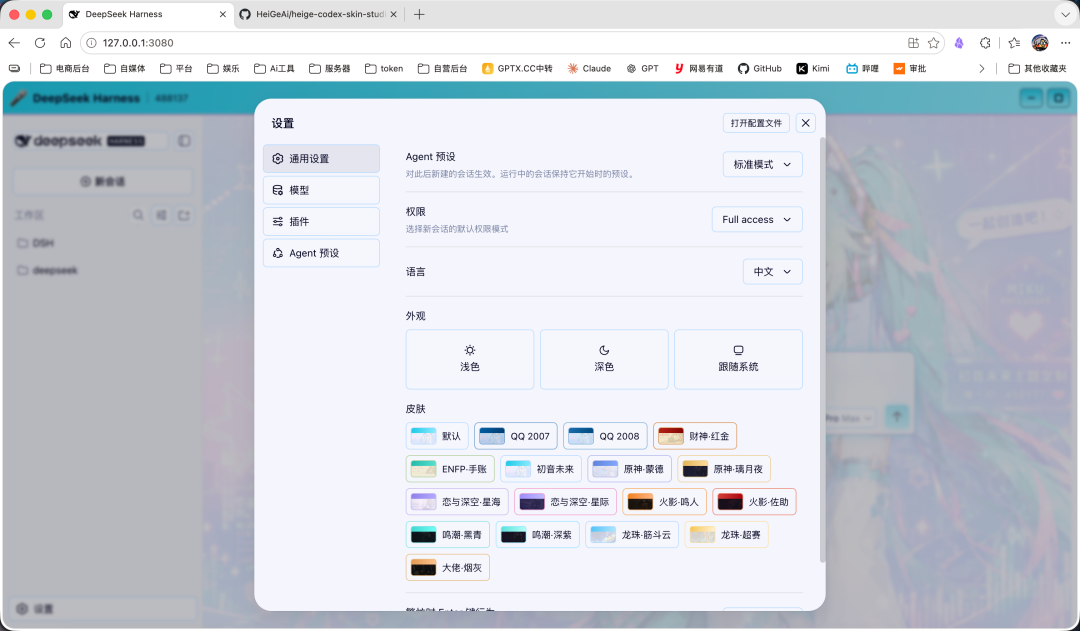Close the settings dialog with X

point(805,123)
